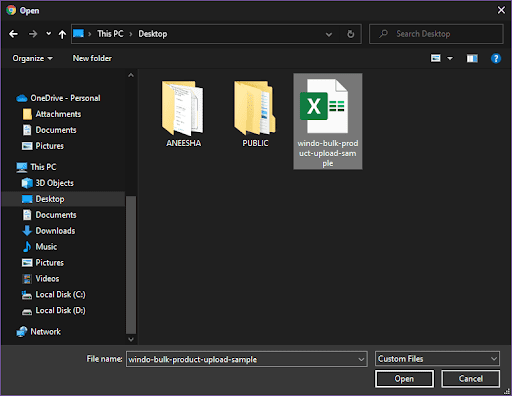Open the Custom Files type dropdown
The height and width of the screenshot is (396, 512).
click(x=437, y=359)
